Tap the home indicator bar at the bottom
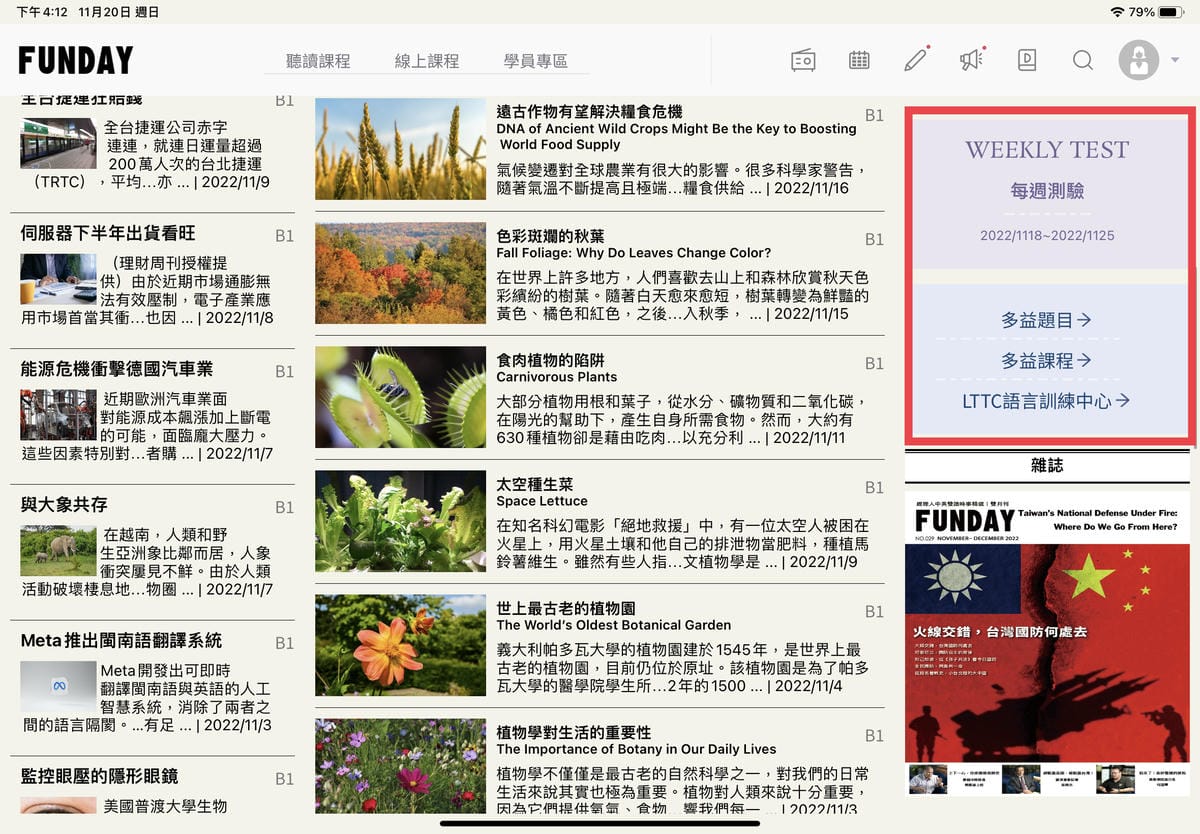1200x834 pixels. (600, 824)
